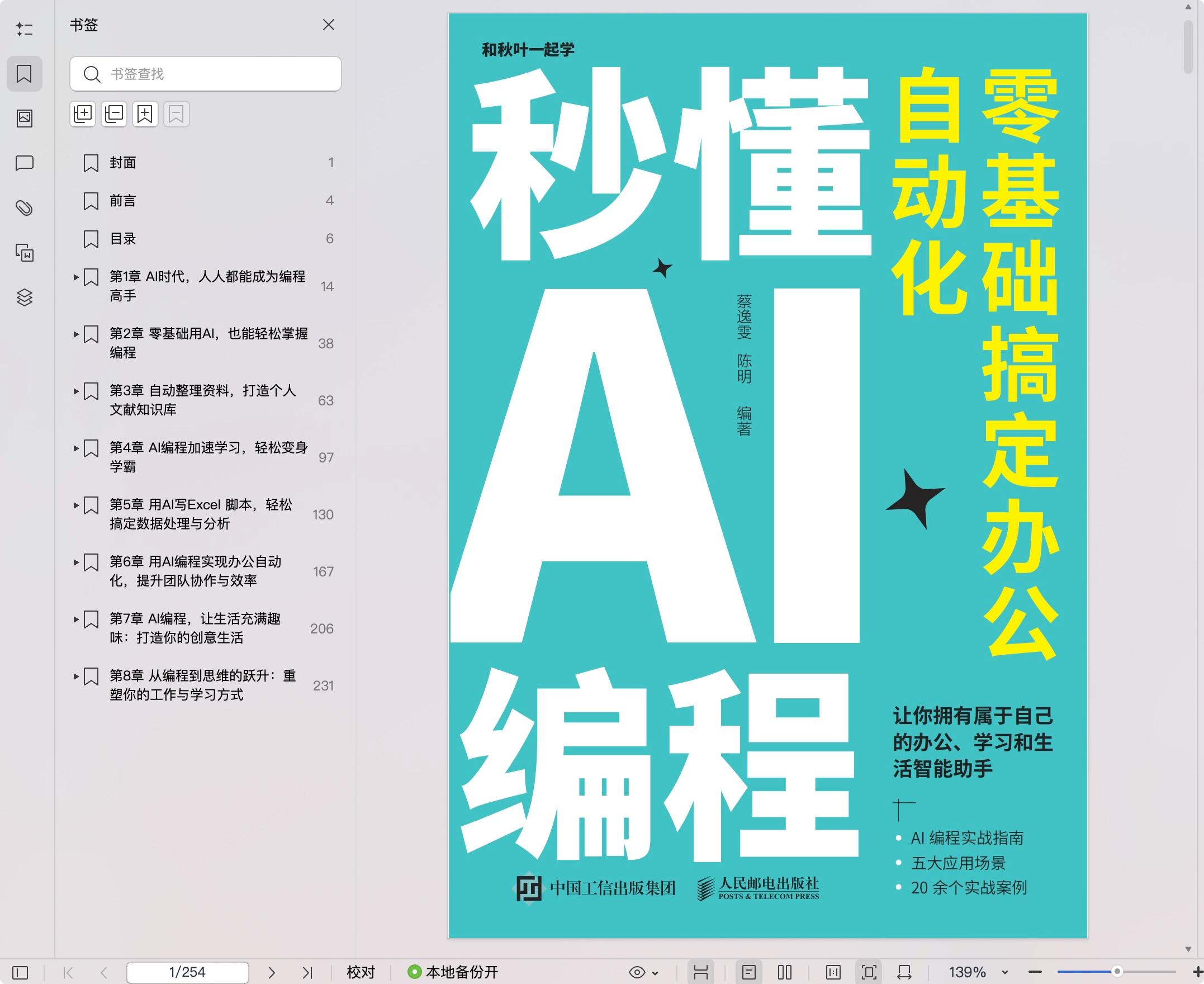The width and height of the screenshot is (1204, 984).
Task: Expand 第3章 自动整理资料 bookmark
Action: 76,391
